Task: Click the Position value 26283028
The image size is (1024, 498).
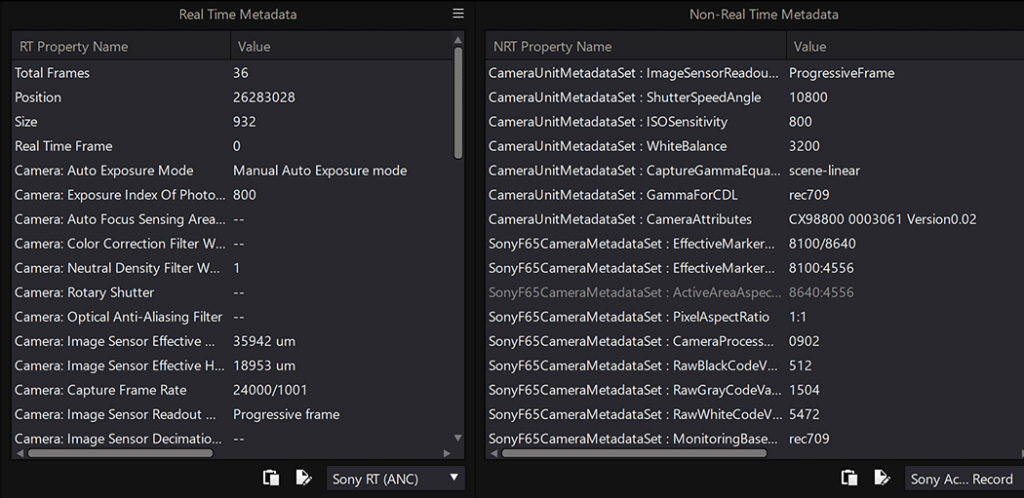Action: 264,97
